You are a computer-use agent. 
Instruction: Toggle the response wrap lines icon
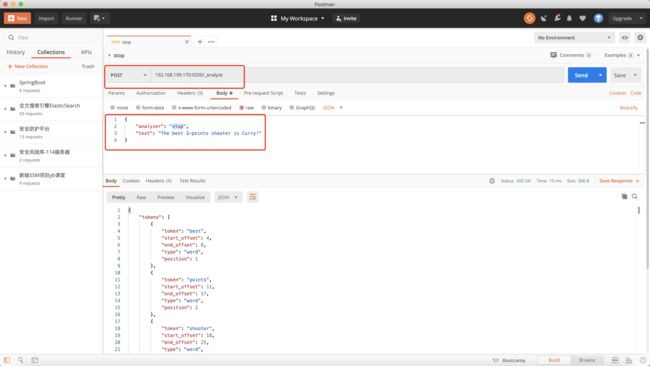[x=252, y=197]
